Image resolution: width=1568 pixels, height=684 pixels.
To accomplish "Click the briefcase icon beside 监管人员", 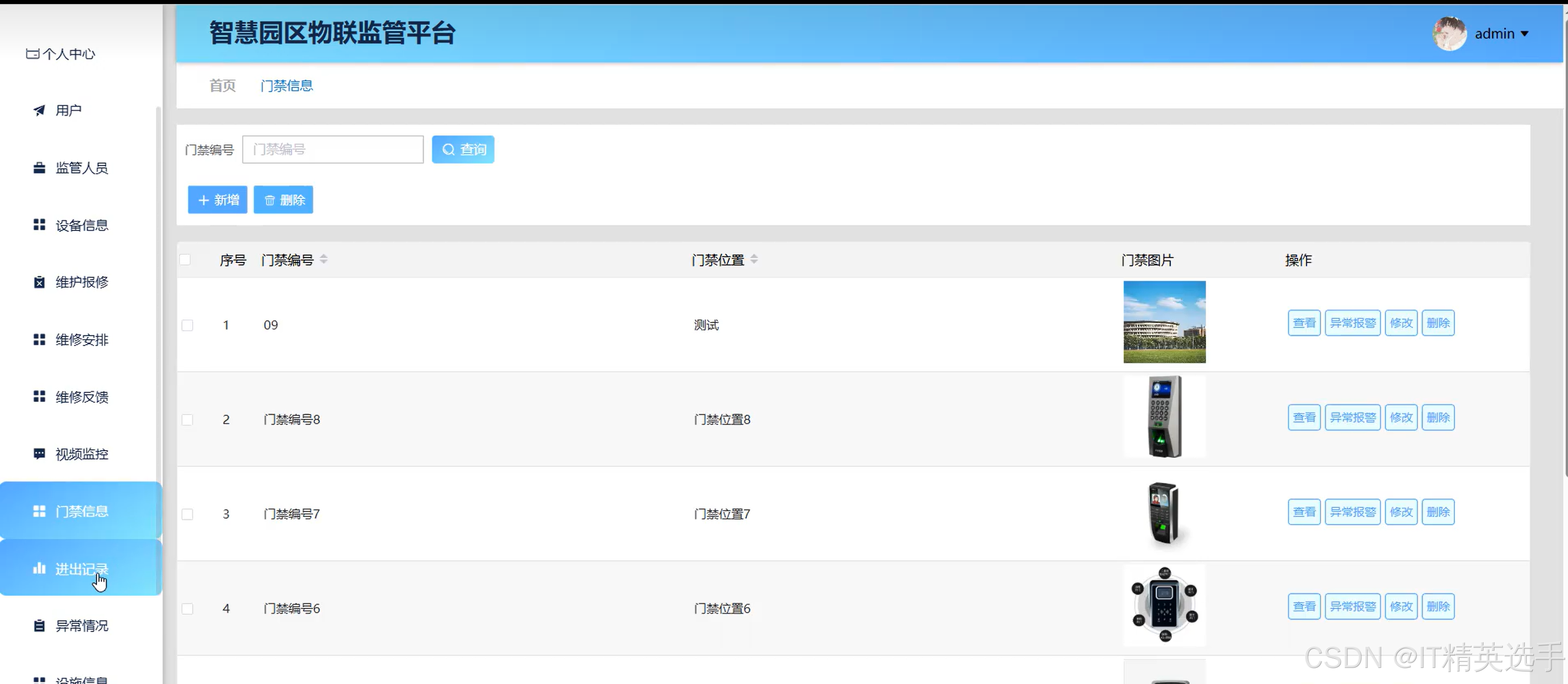I will click(39, 168).
